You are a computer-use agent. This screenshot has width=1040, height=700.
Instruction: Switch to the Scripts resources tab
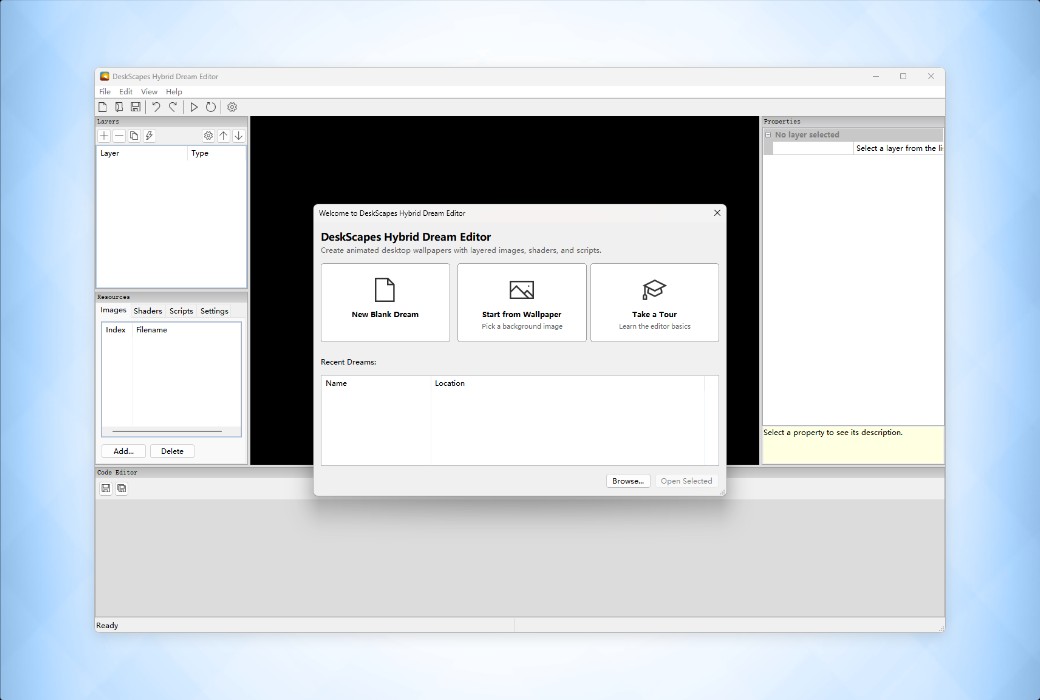tap(181, 311)
